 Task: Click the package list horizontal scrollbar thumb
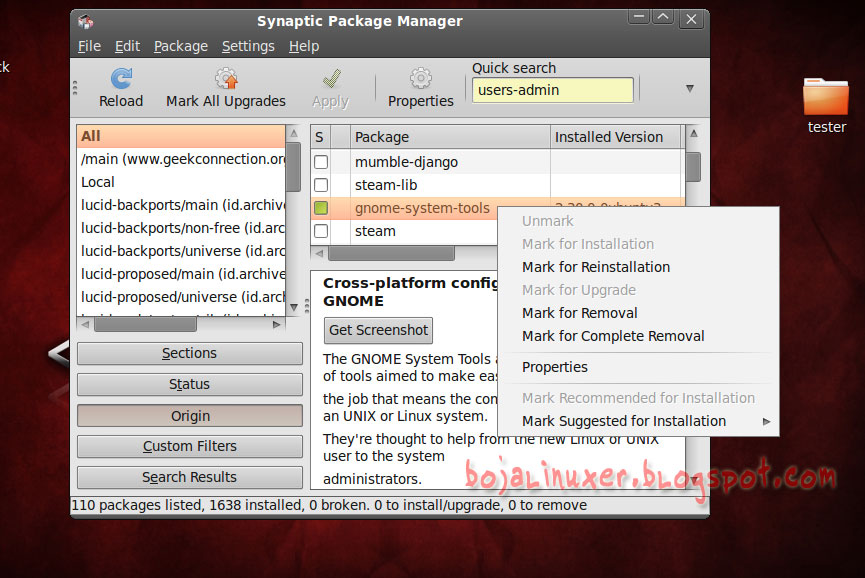coord(392,254)
